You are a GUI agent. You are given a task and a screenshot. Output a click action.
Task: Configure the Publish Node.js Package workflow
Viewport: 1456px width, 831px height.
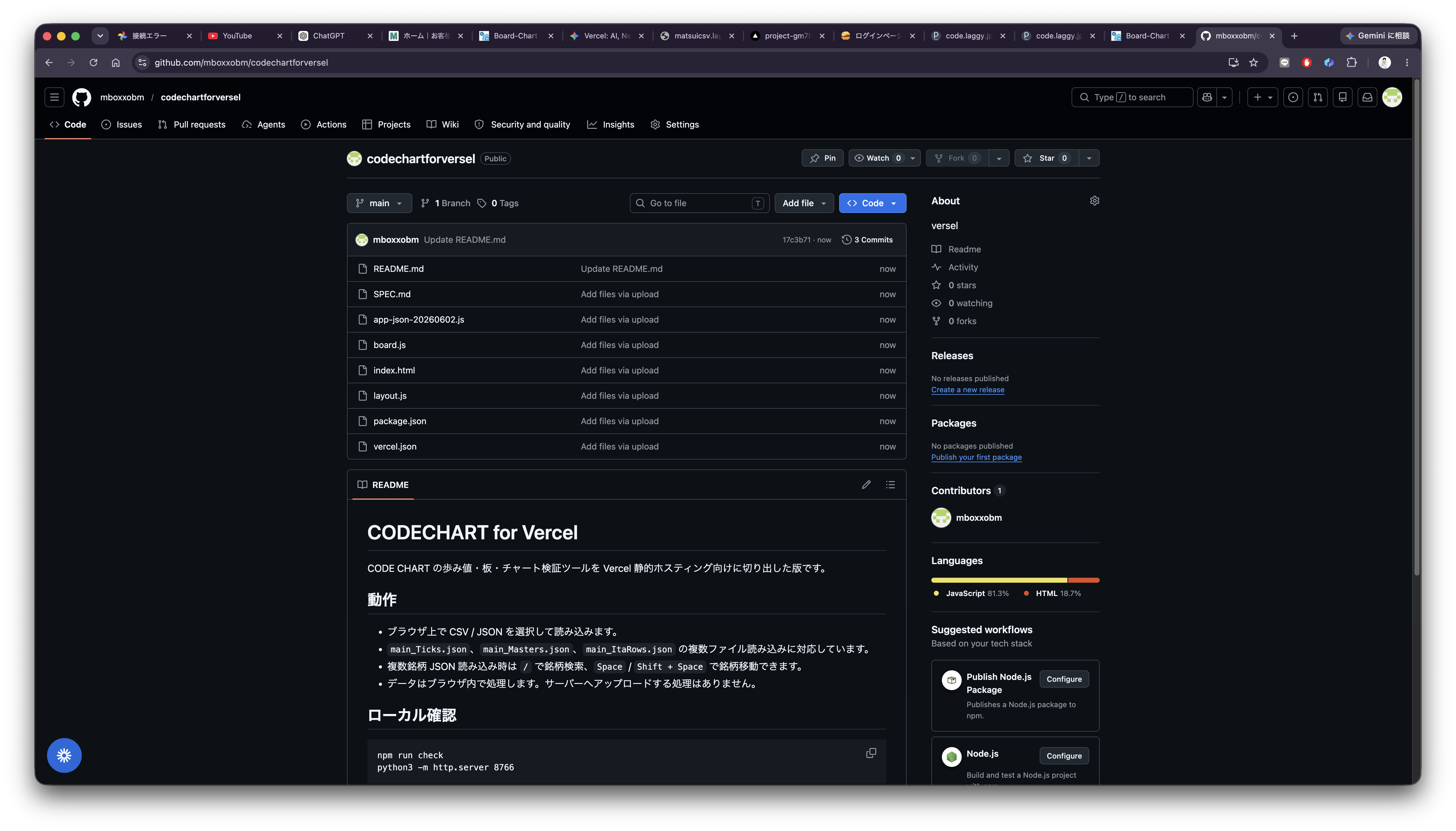(x=1064, y=679)
